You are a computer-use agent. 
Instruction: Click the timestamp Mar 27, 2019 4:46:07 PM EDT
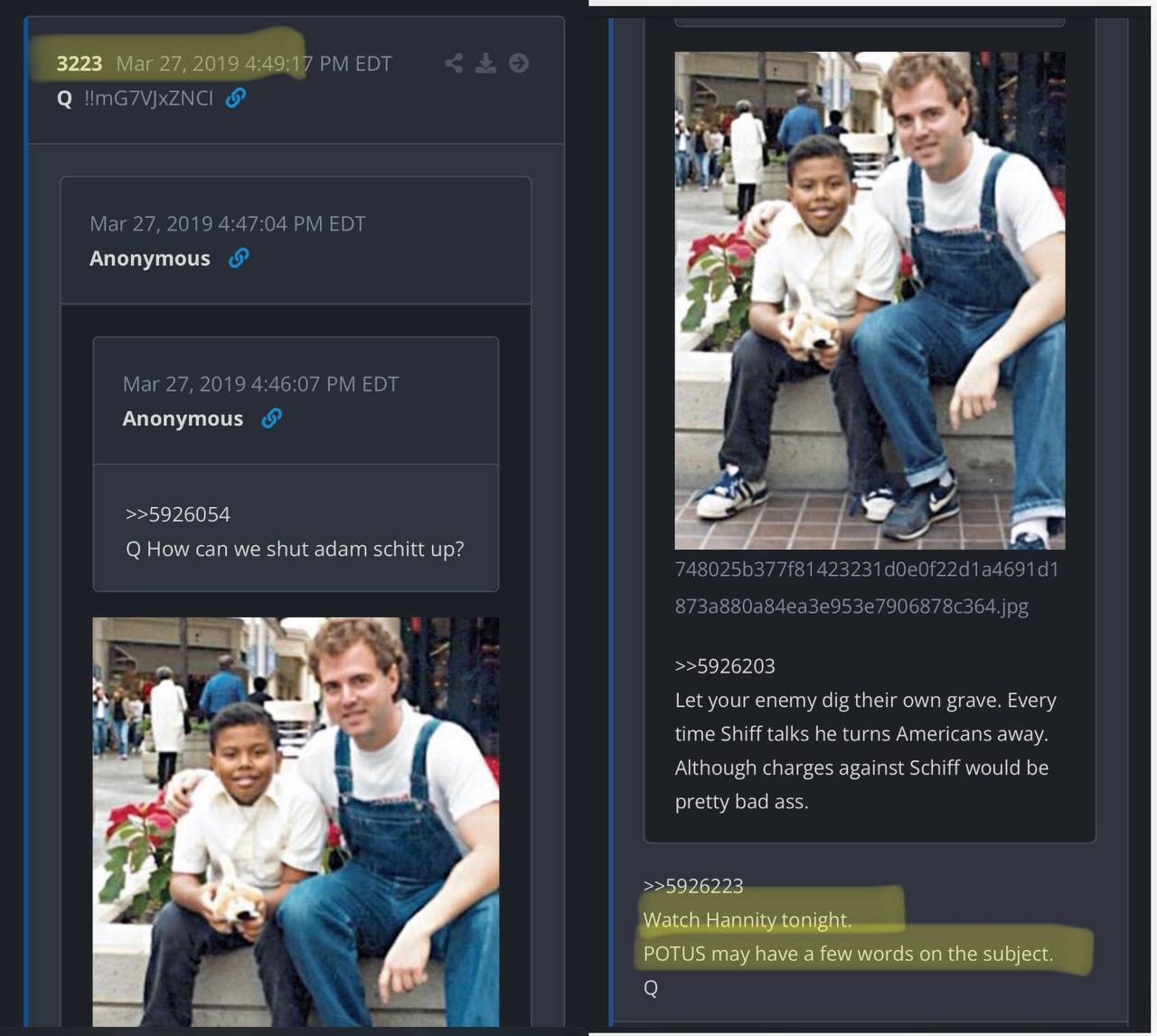point(260,384)
